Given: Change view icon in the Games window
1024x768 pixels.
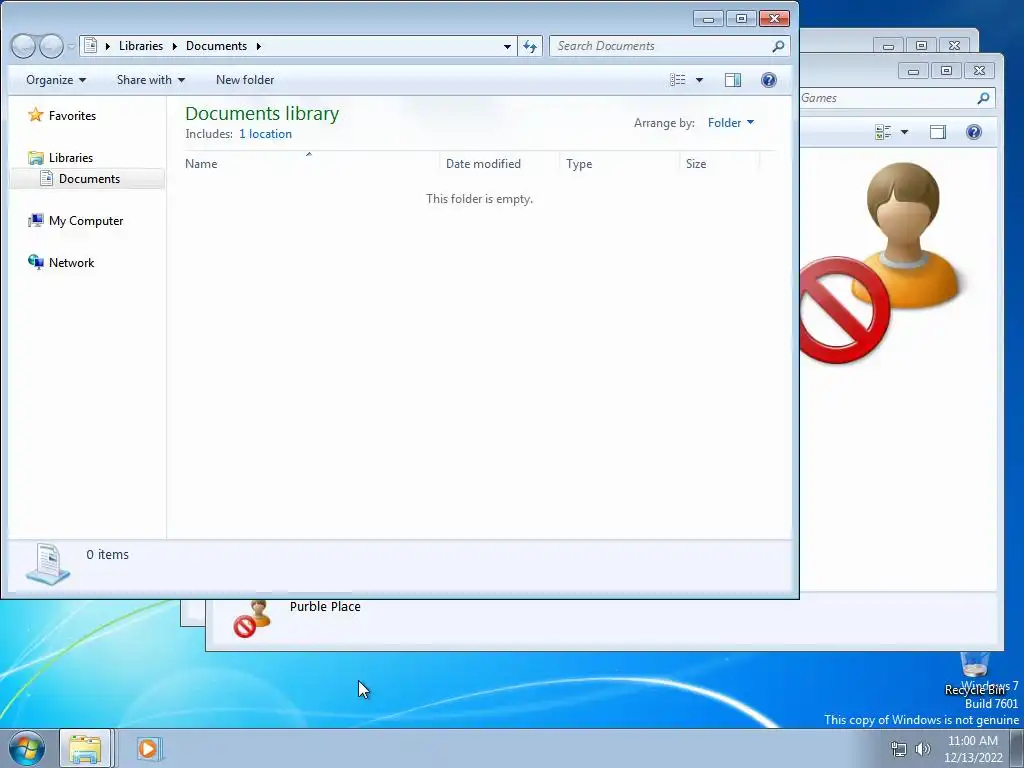Looking at the screenshot, I should (883, 132).
